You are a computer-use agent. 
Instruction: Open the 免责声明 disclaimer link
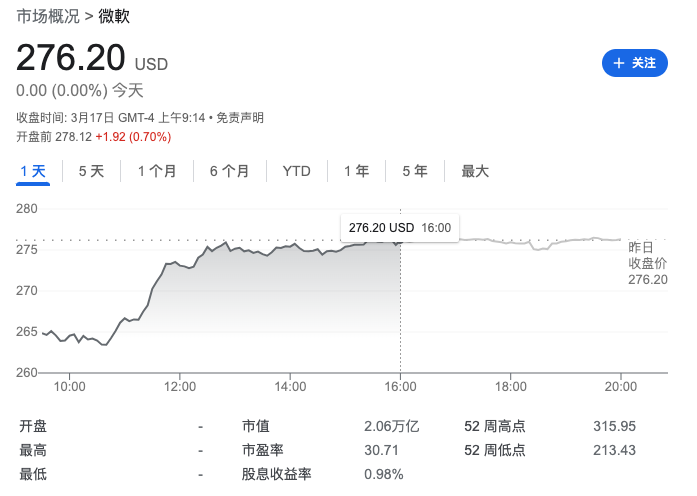(x=240, y=118)
